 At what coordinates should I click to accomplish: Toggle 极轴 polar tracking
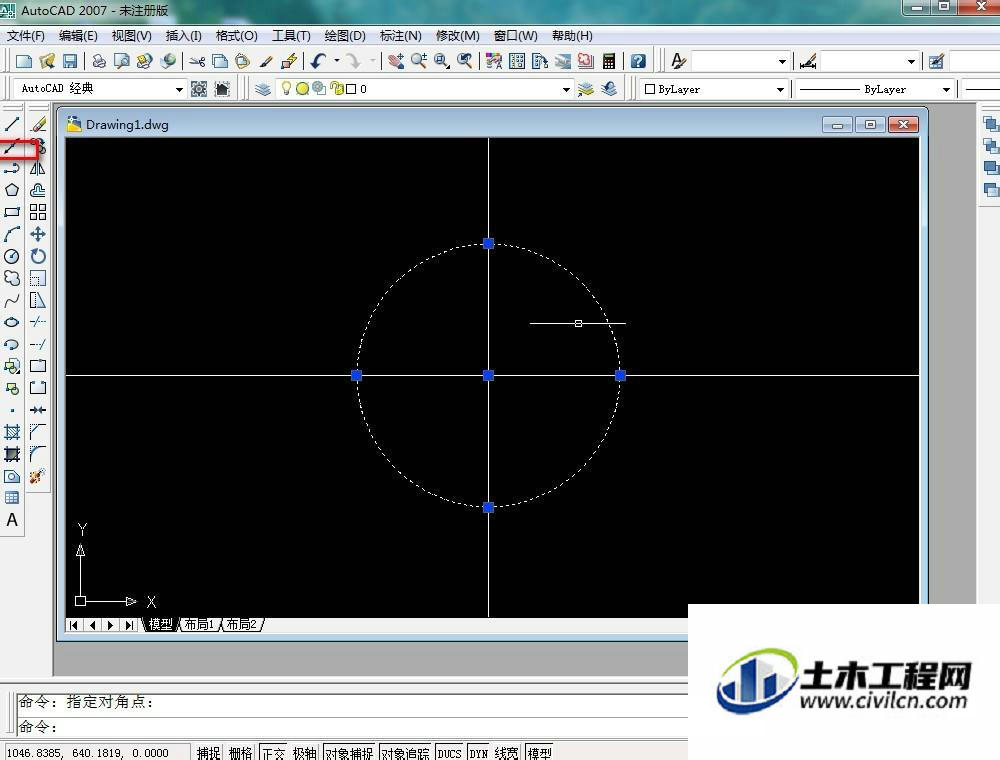tap(305, 753)
